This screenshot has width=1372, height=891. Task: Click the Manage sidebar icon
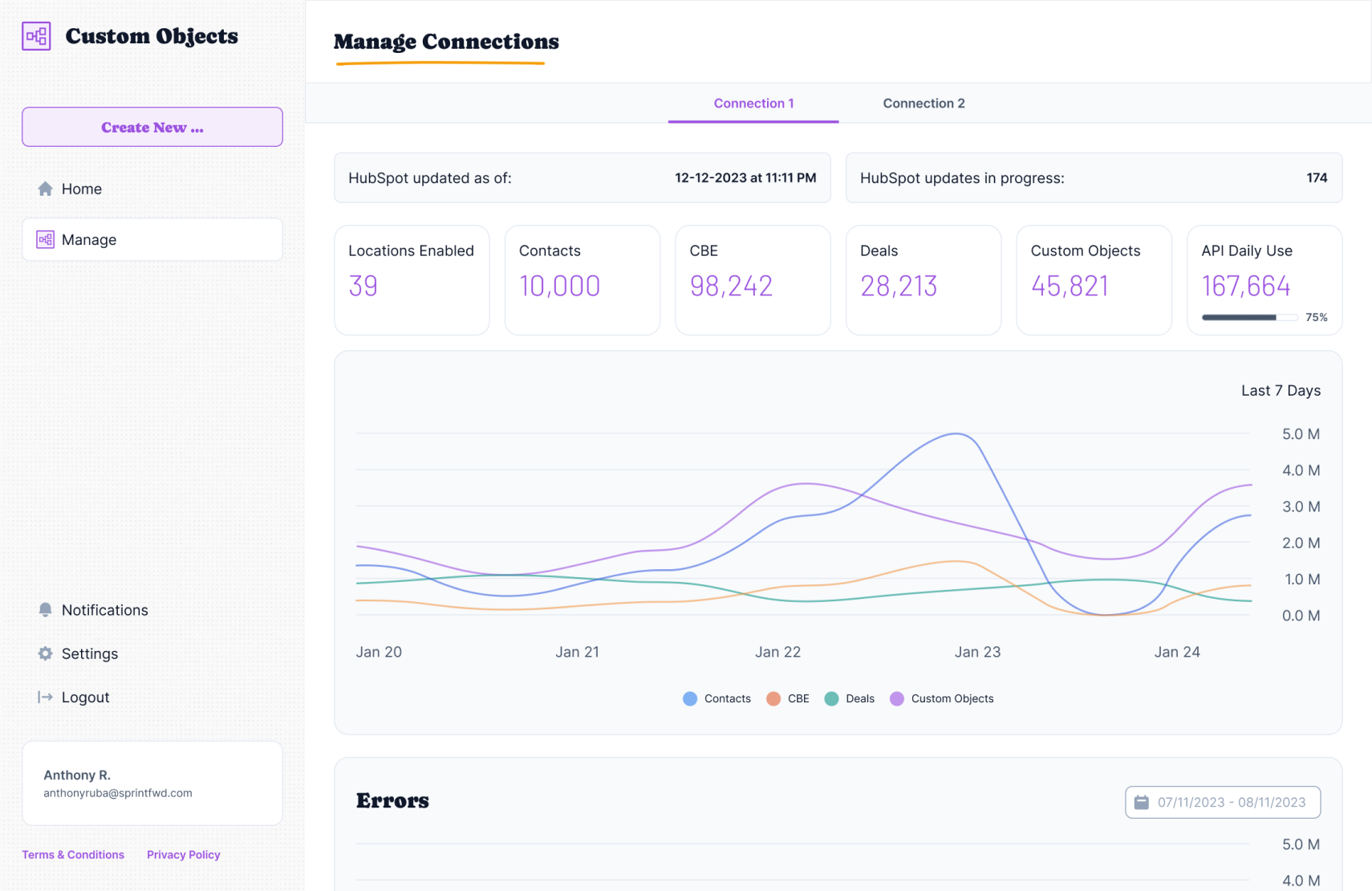point(45,239)
